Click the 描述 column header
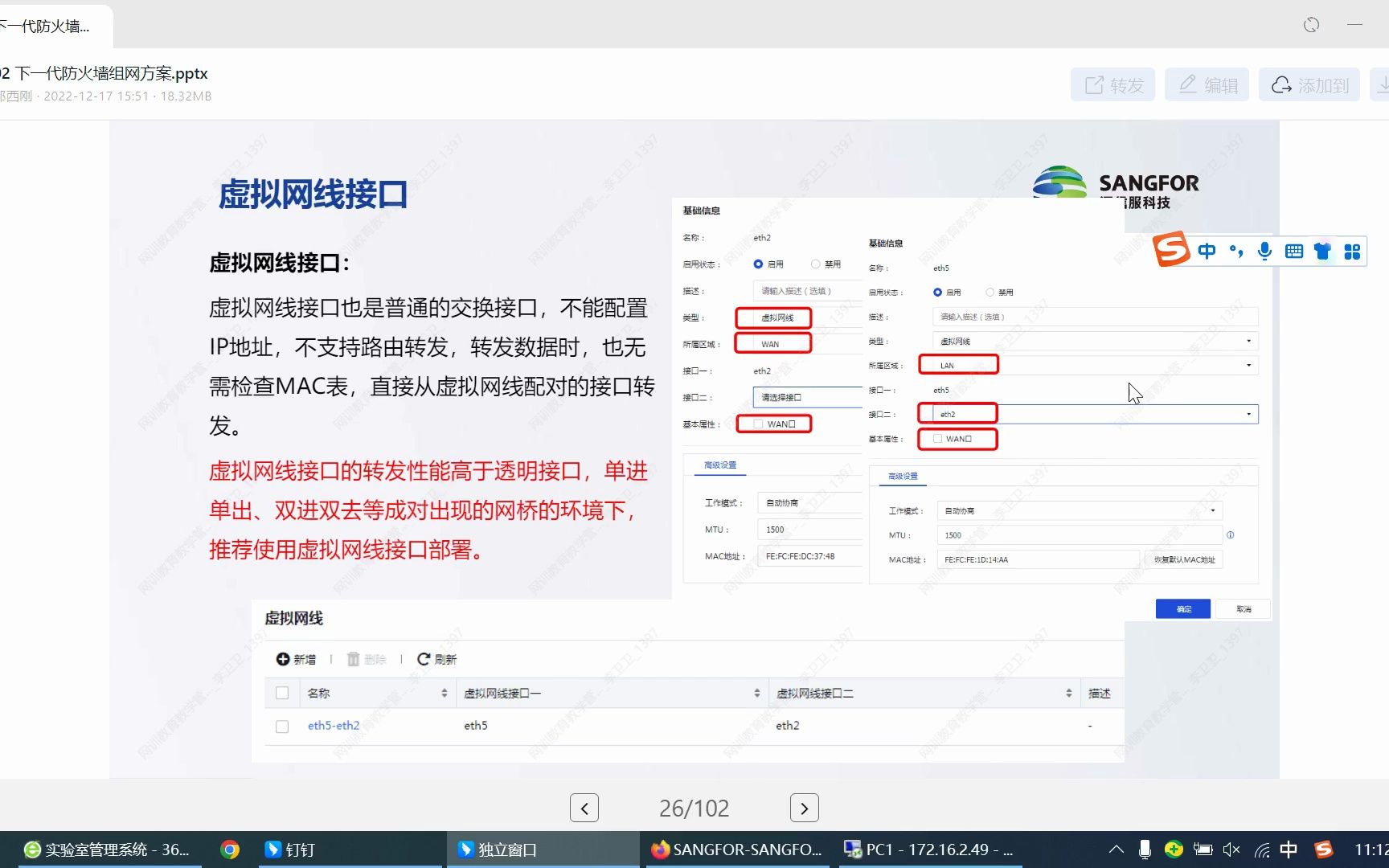 [x=1100, y=693]
